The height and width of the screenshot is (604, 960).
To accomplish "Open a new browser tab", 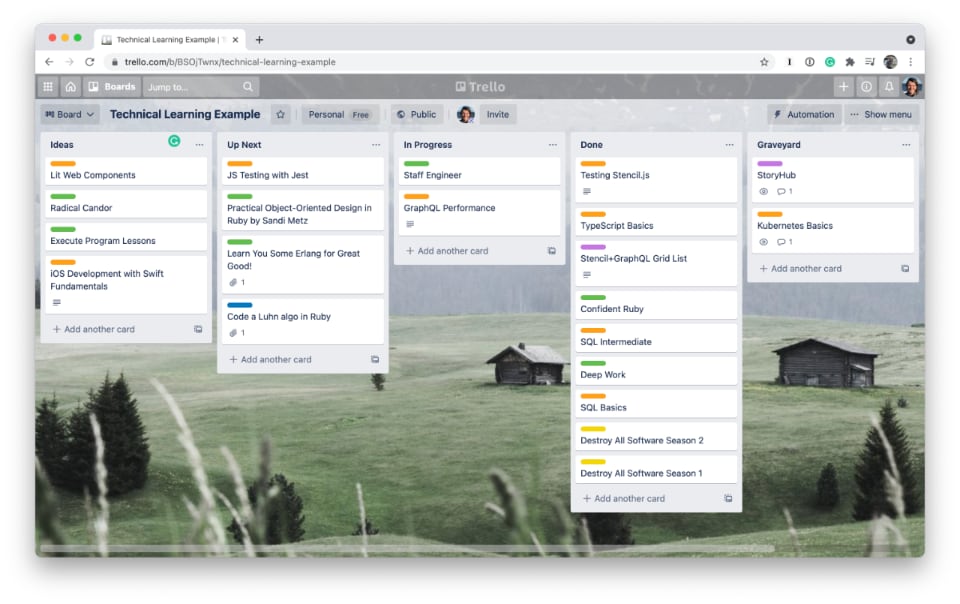I will (259, 40).
